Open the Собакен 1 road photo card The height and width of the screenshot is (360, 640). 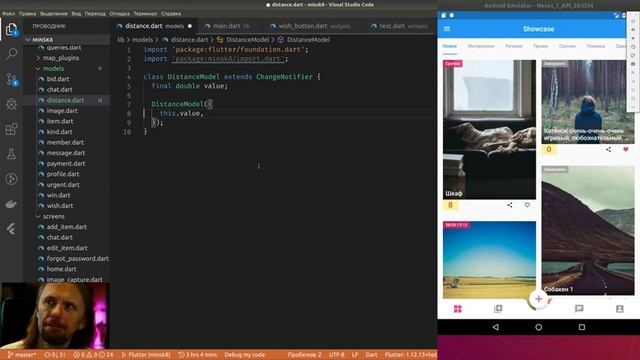coord(588,230)
